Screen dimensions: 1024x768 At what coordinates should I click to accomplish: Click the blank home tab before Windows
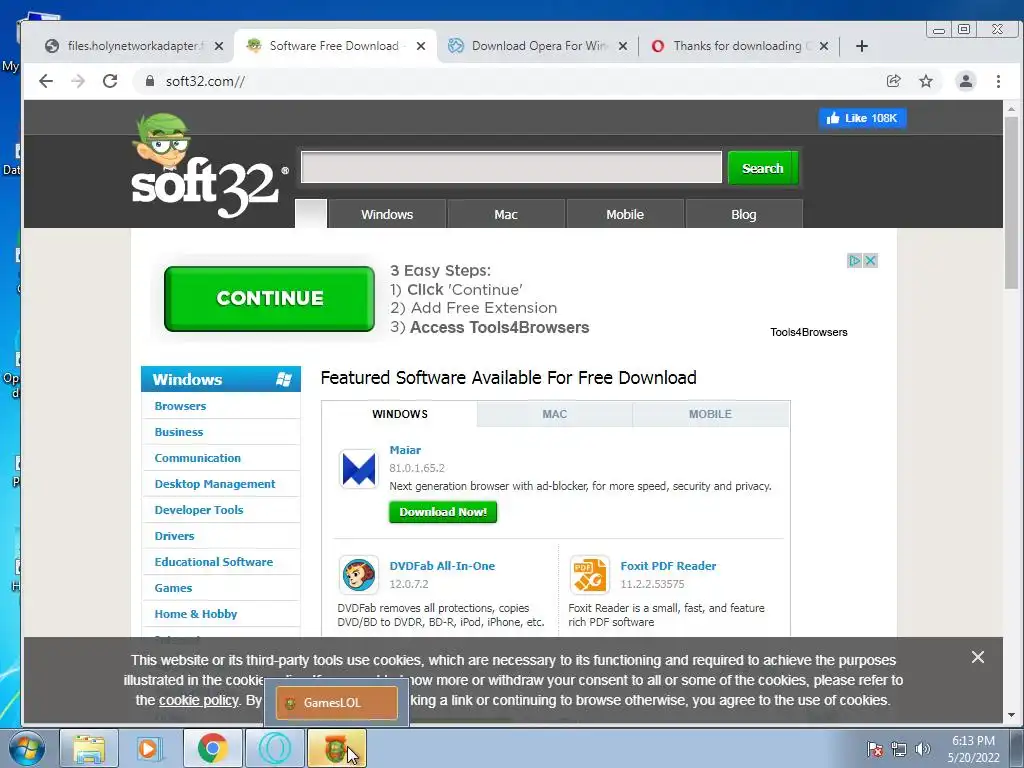tap(311, 214)
